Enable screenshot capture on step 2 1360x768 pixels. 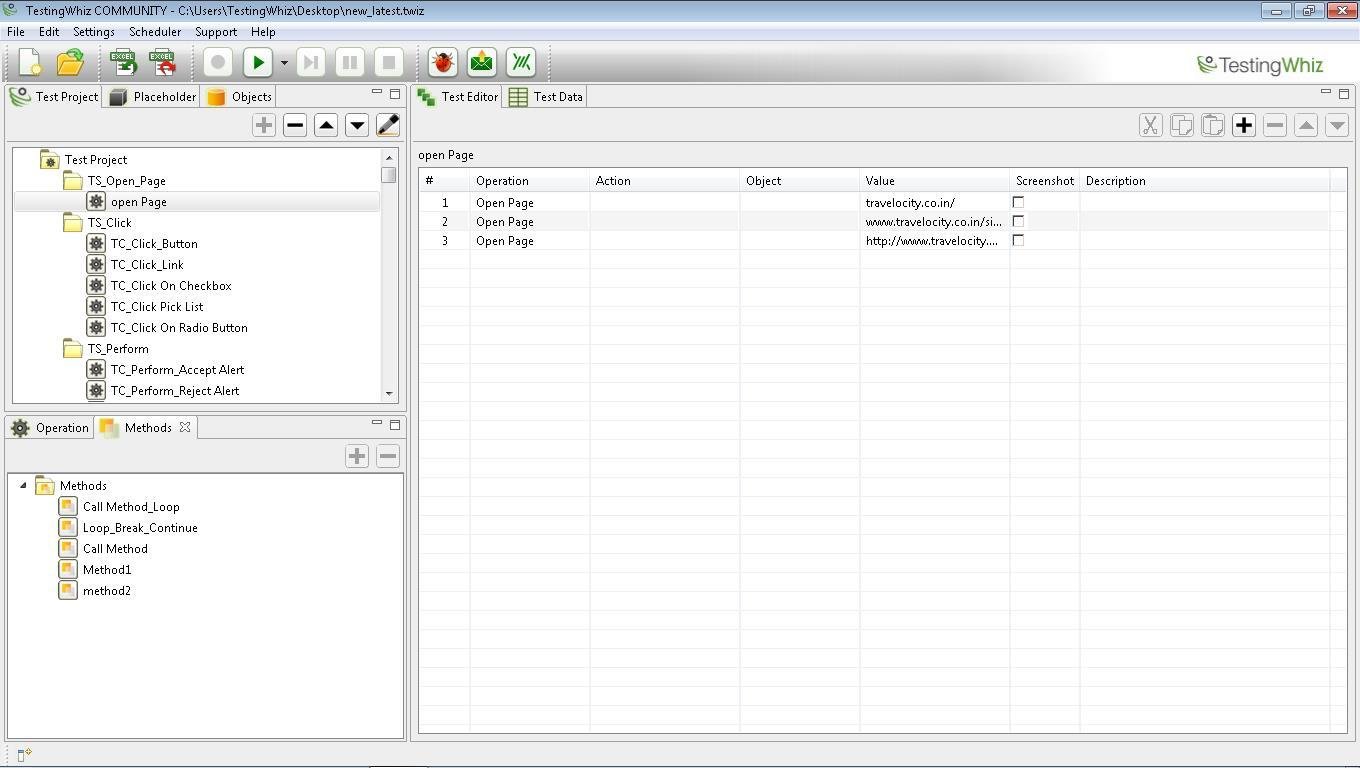point(1018,221)
